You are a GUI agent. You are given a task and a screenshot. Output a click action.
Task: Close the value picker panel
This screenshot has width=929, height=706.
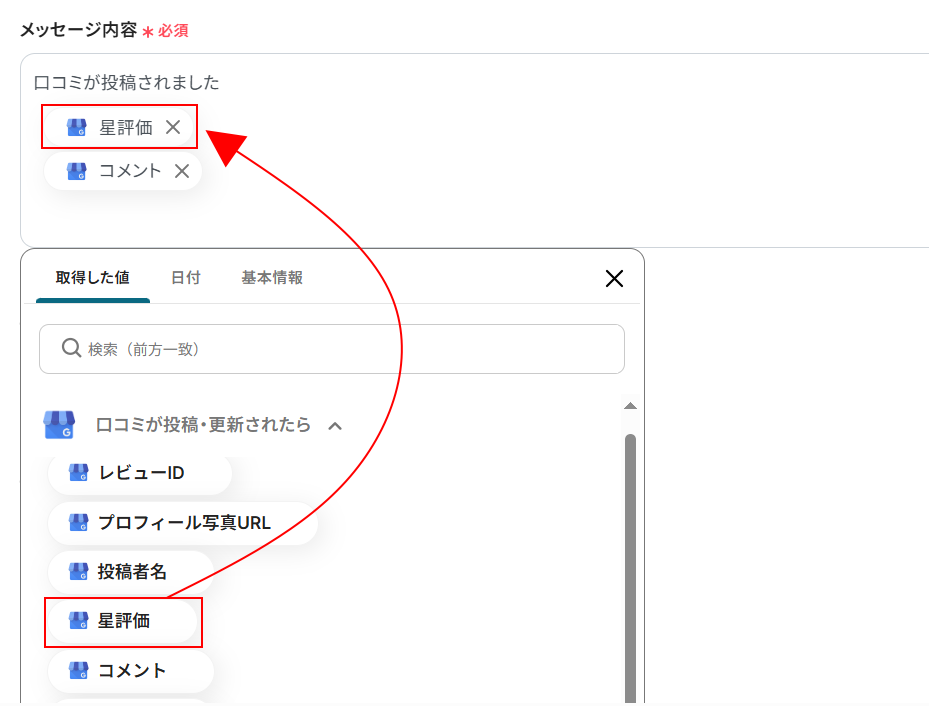[614, 278]
